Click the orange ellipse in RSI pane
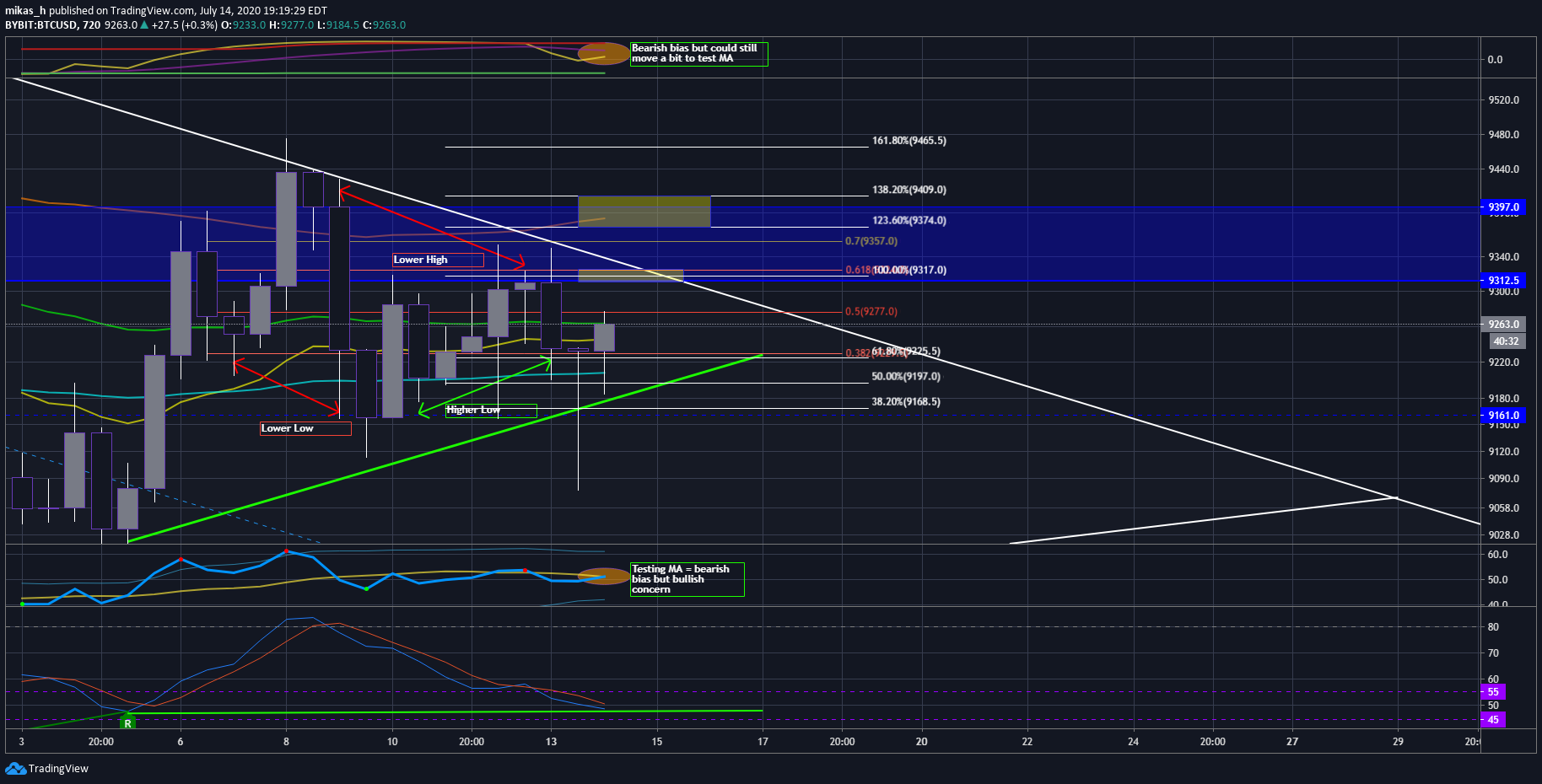1542x784 pixels. coord(604,577)
